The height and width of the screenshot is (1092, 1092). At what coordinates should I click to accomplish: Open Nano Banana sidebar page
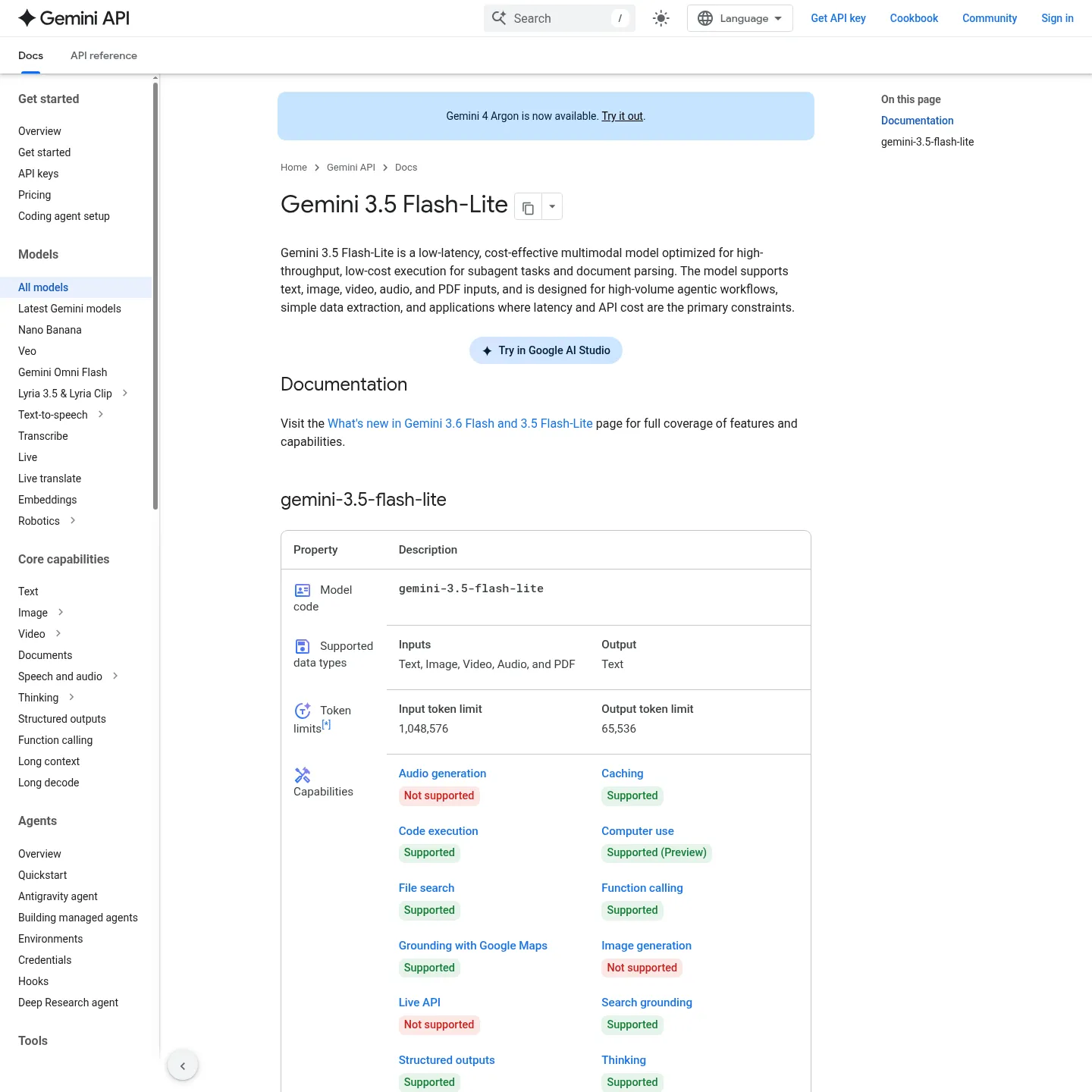[50, 330]
